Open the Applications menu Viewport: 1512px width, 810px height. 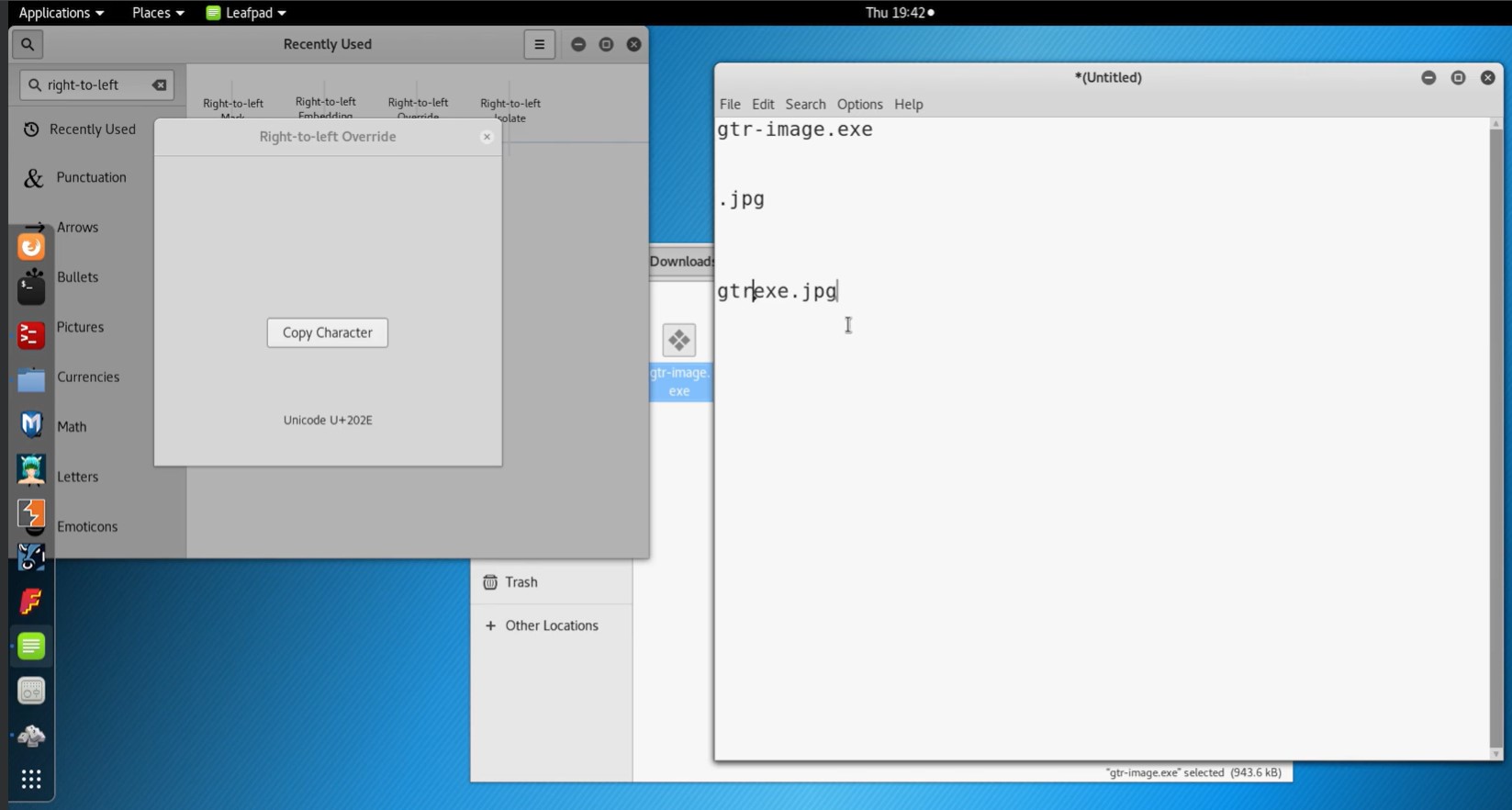pyautogui.click(x=61, y=13)
